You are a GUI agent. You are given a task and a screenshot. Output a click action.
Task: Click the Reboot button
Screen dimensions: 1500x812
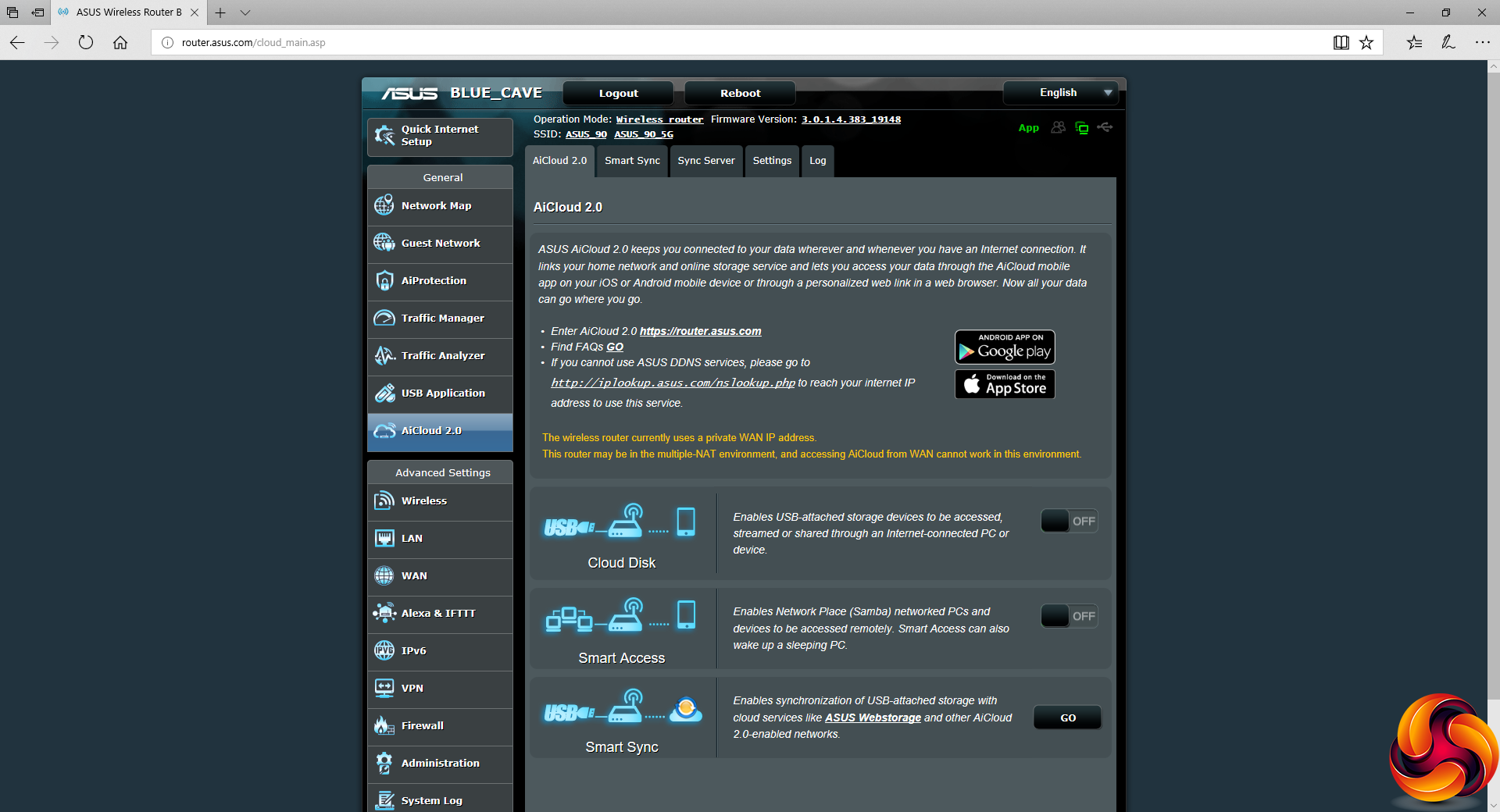click(x=740, y=93)
